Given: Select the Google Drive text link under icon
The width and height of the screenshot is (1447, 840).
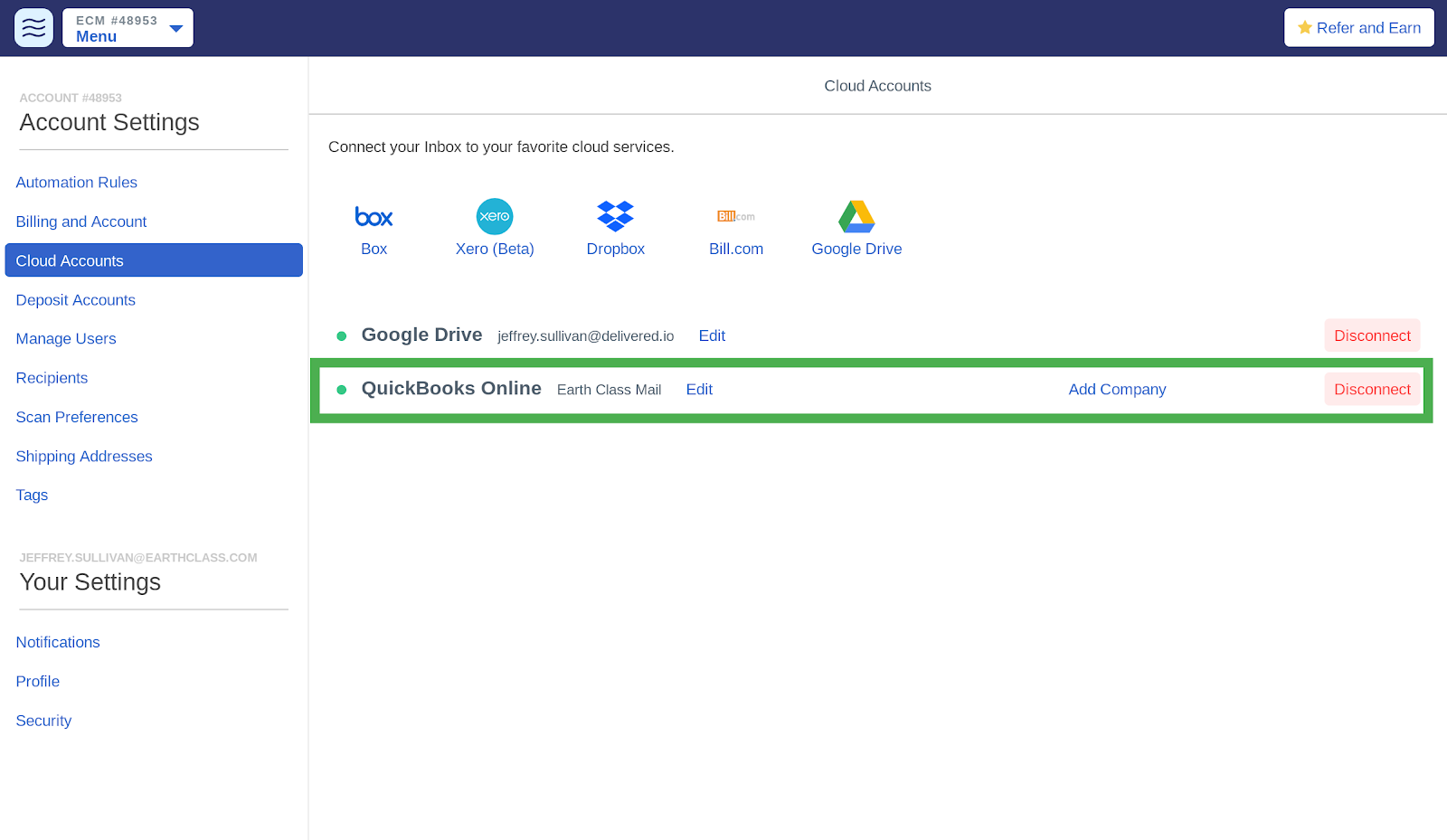Looking at the screenshot, I should click(x=856, y=249).
